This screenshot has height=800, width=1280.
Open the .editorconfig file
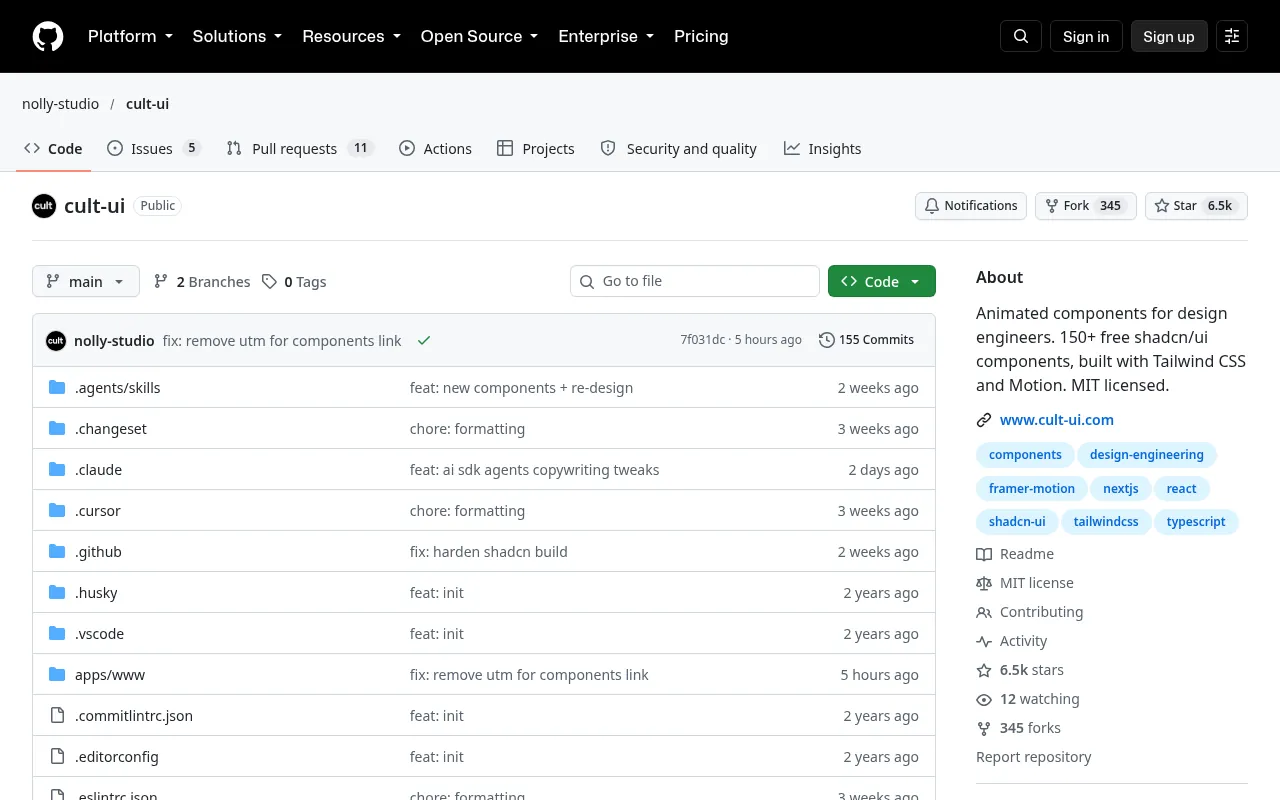pyautogui.click(x=117, y=757)
